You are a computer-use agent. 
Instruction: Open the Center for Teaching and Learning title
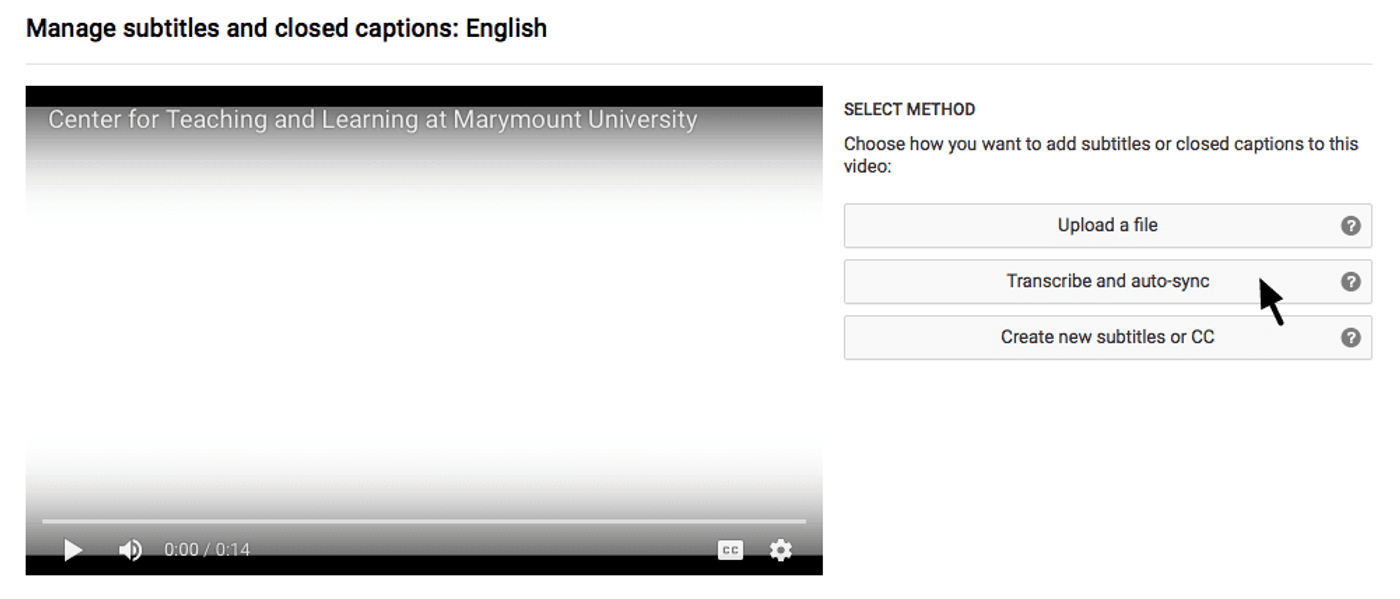372,120
